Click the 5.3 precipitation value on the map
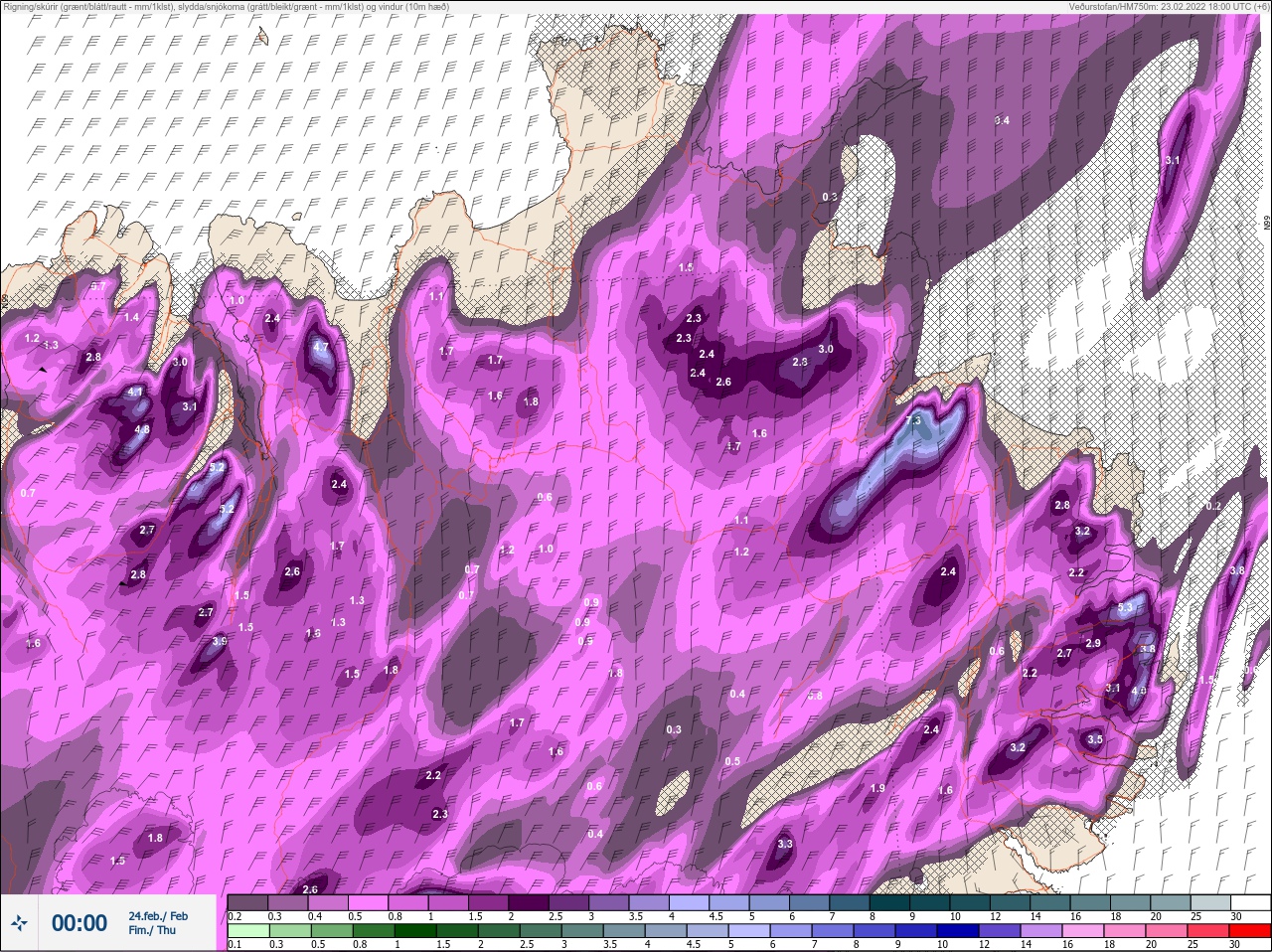This screenshot has width=1272, height=952. (x=1125, y=607)
